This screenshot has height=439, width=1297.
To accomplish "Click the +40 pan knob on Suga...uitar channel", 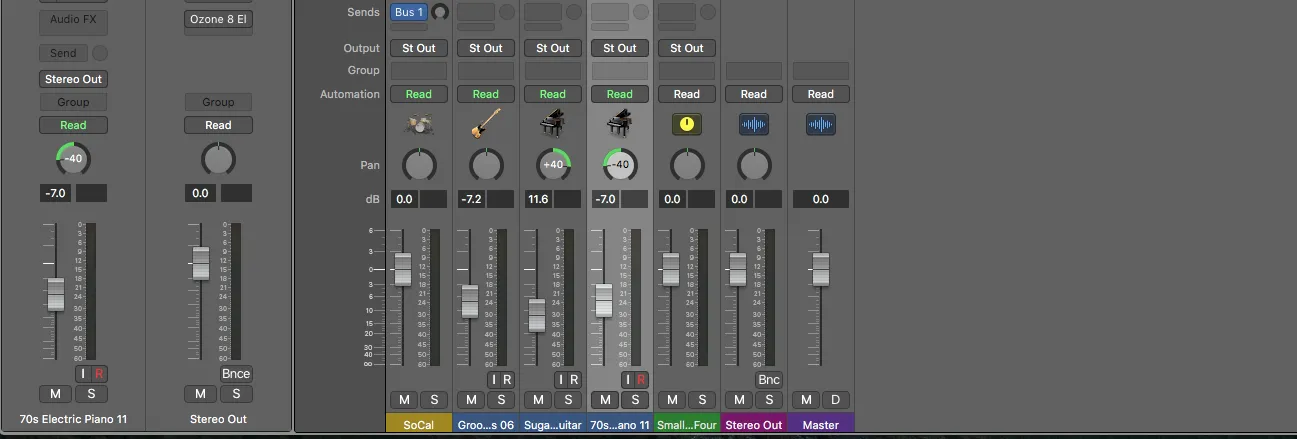I will [x=553, y=165].
